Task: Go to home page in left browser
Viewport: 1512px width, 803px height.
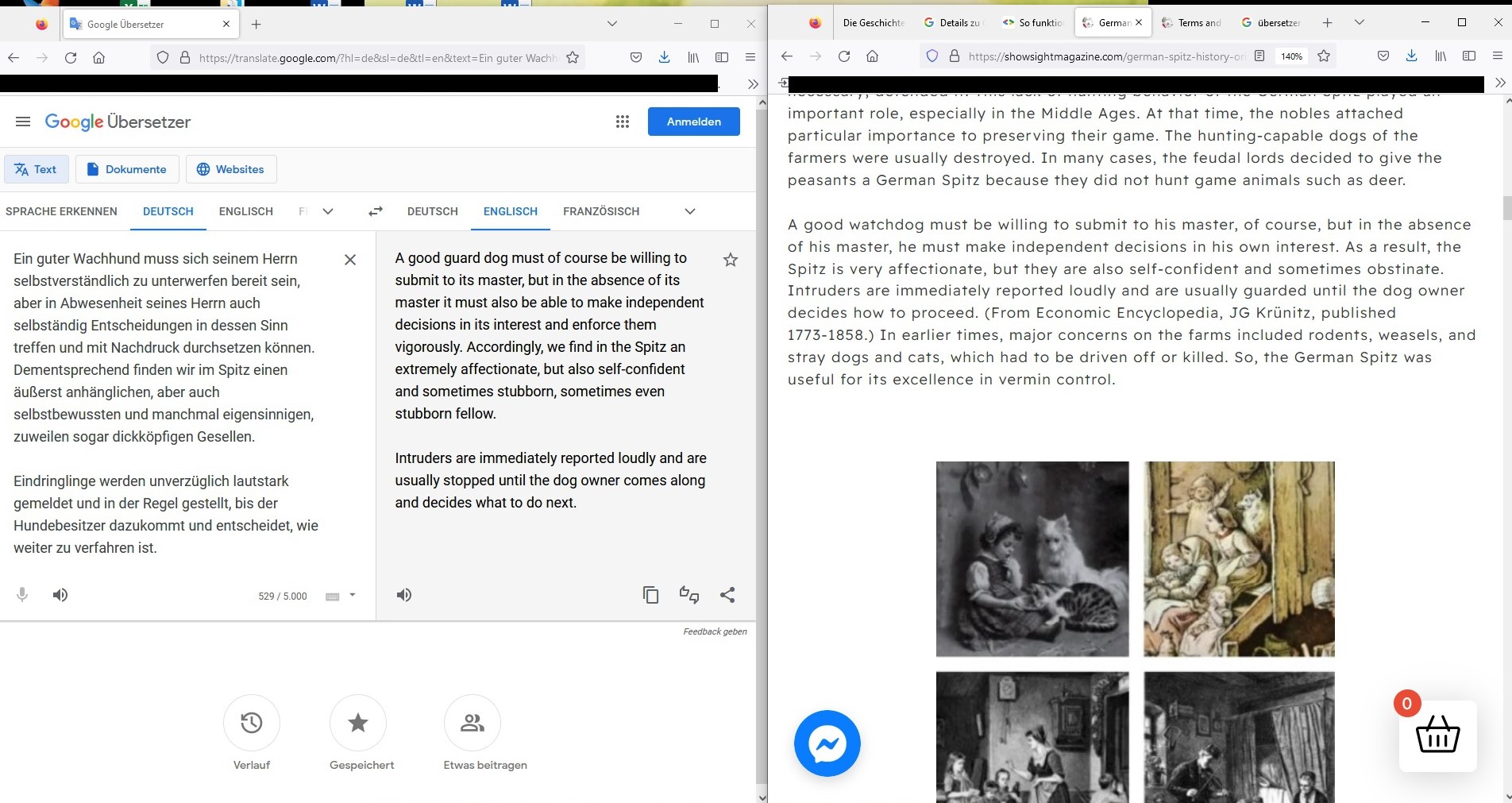Action: click(x=99, y=57)
